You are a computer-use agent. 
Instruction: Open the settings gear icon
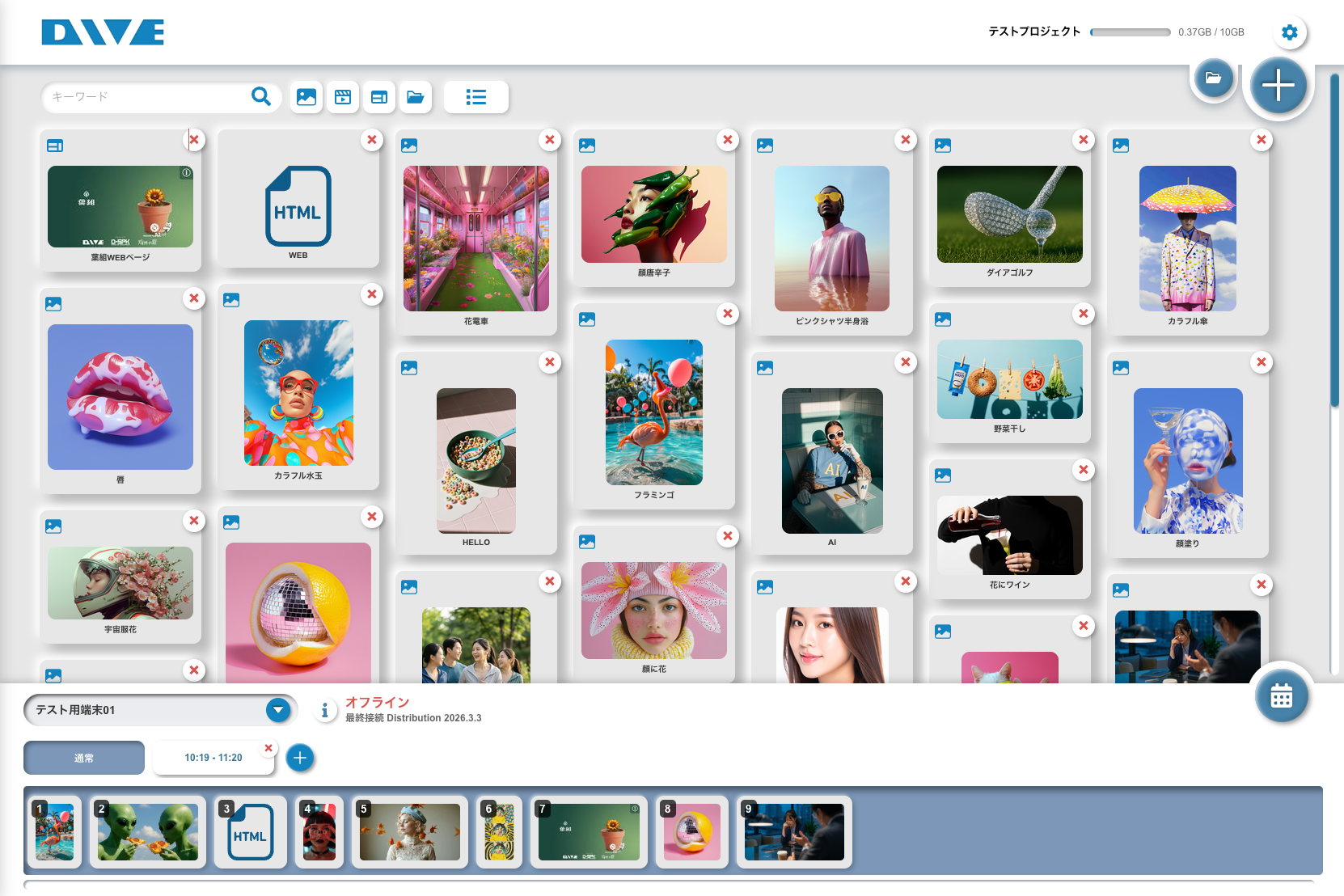click(1290, 32)
